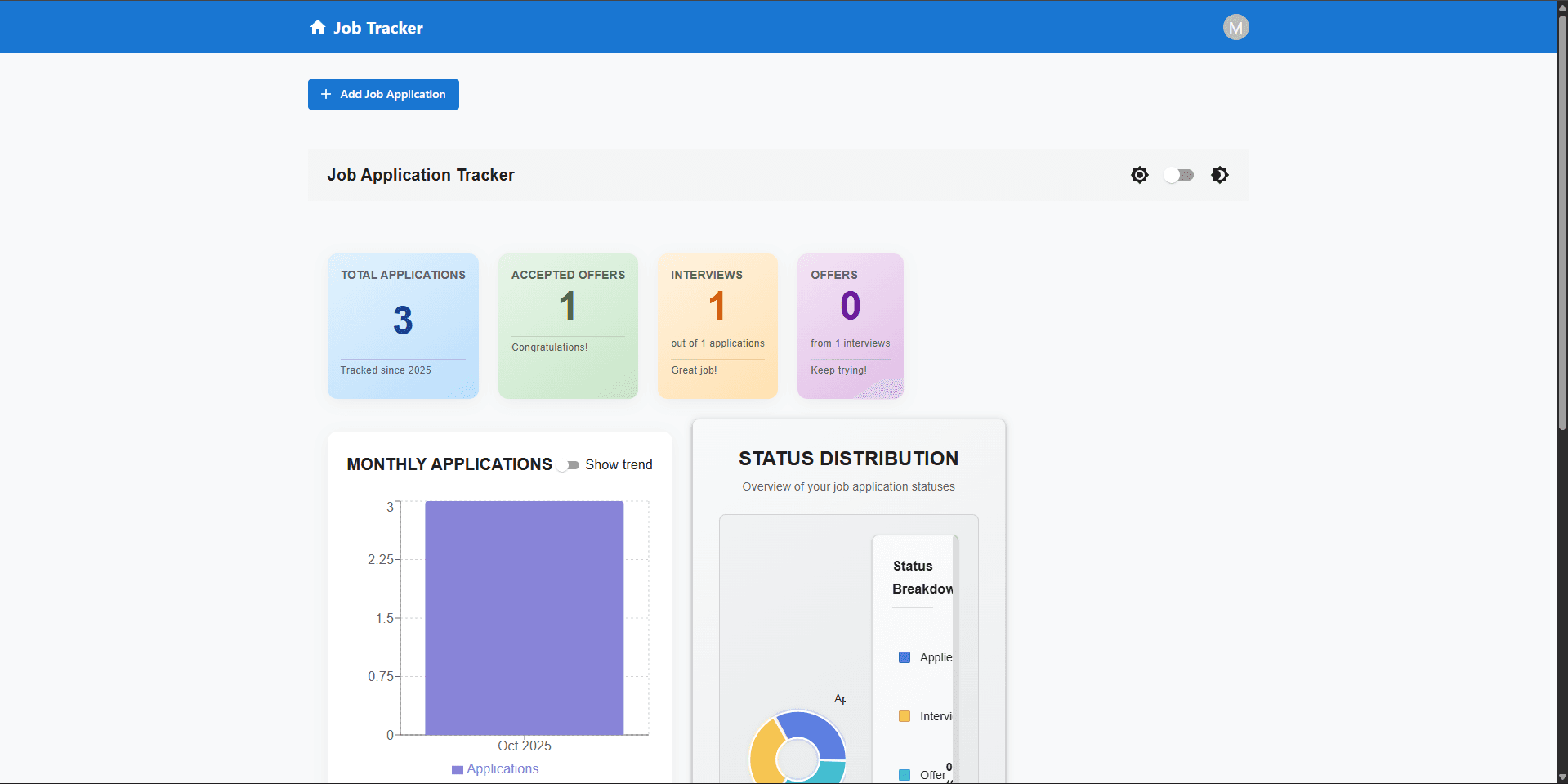
Task: Click Job Tracker in the navigation bar
Action: [x=377, y=27]
